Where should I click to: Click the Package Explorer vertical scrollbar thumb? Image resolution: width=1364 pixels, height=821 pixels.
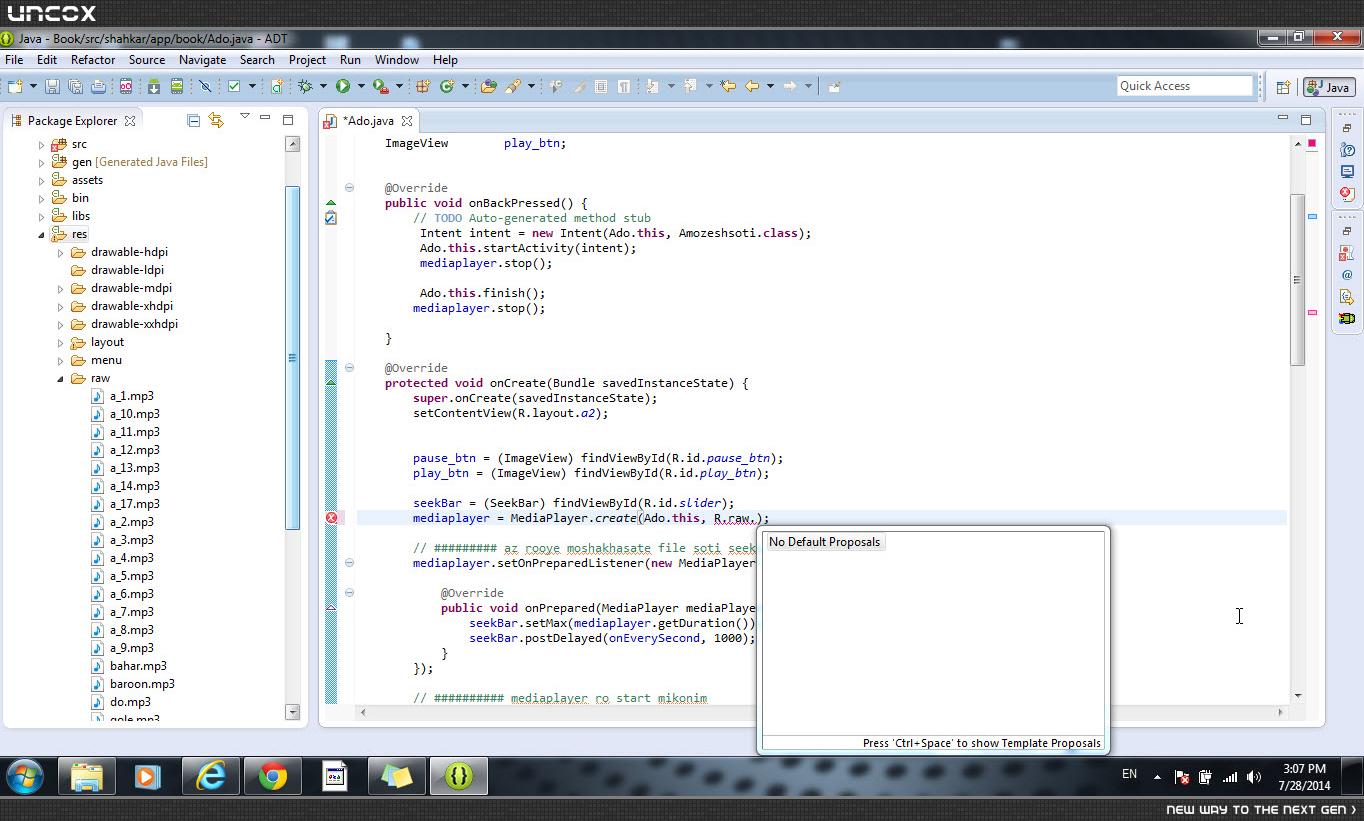coord(293,357)
